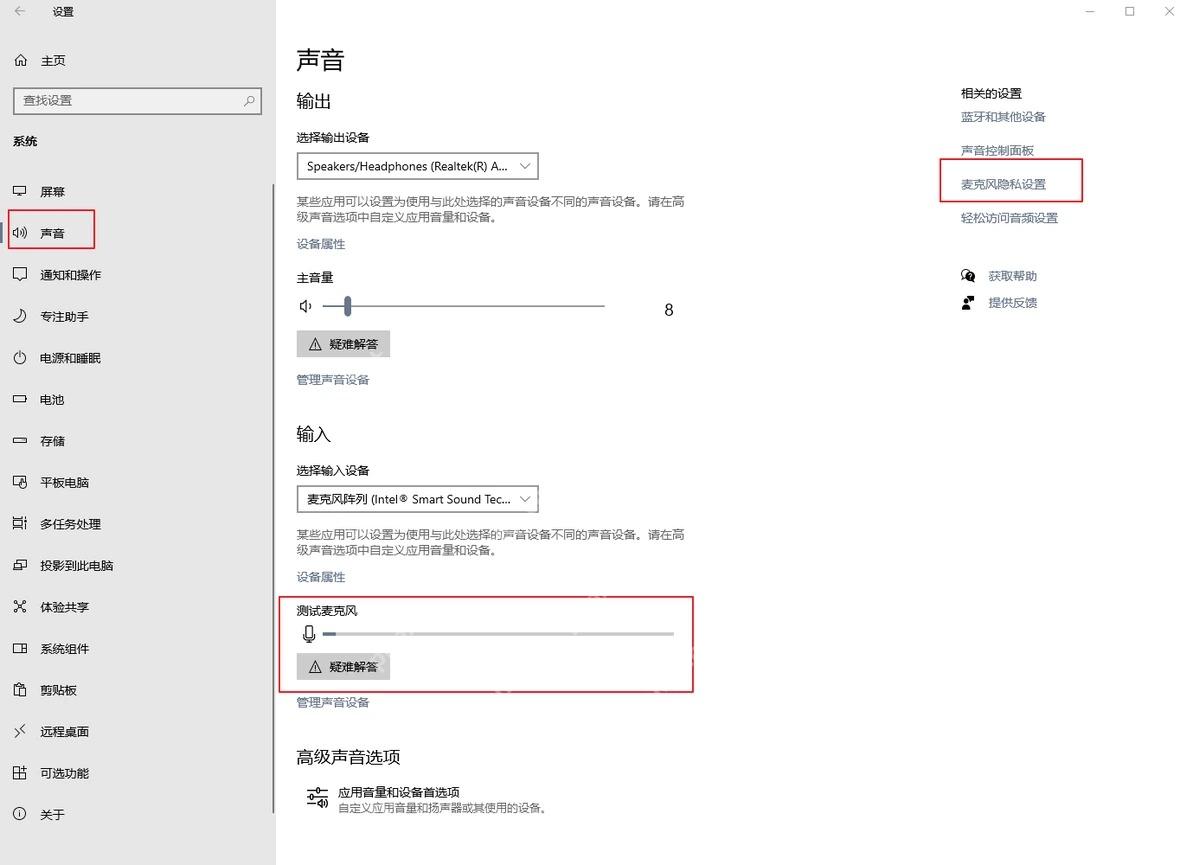The width and height of the screenshot is (1180, 865).
Task: Open 麦克风隐私设置 link
Action: (x=1003, y=184)
